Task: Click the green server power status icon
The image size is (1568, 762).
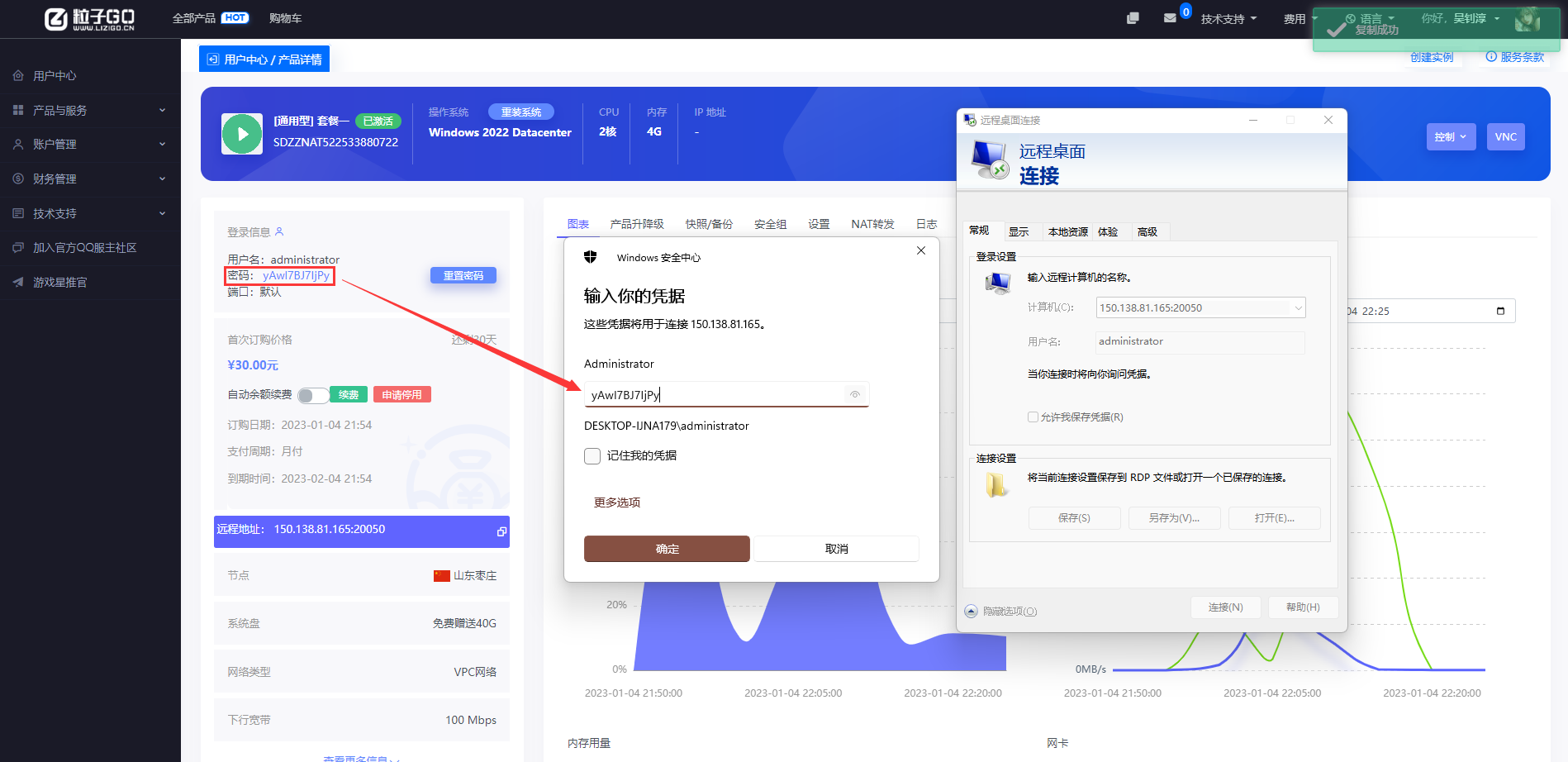Action: click(x=242, y=134)
